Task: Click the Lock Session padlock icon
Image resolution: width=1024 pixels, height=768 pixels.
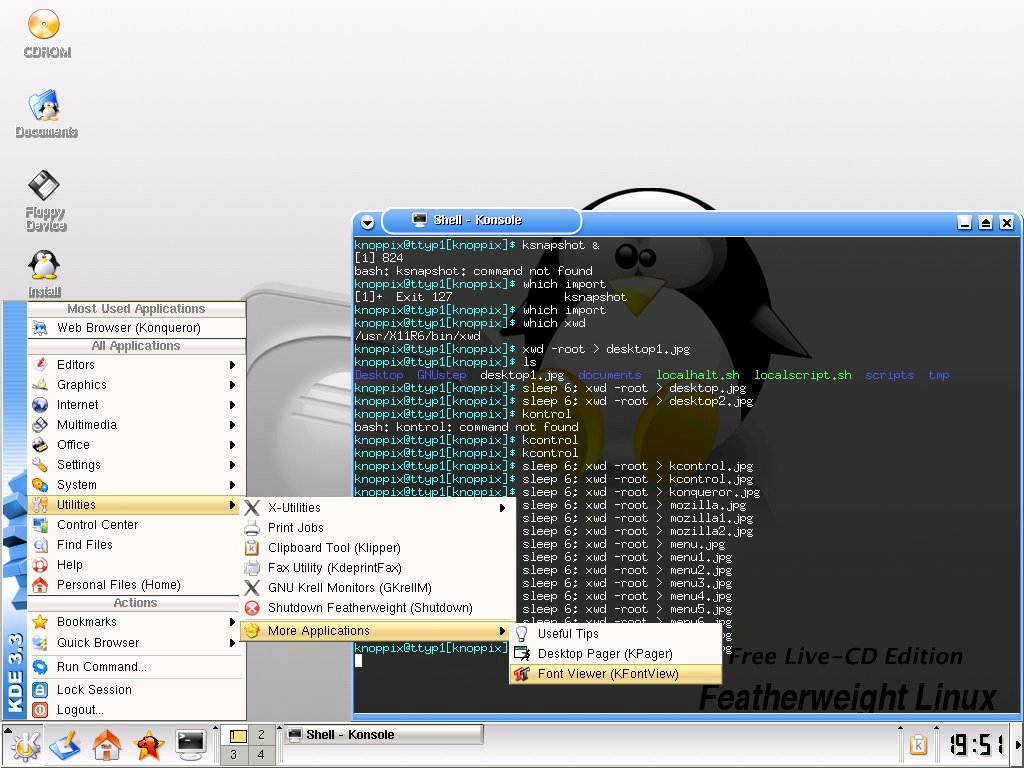Action: pos(40,690)
